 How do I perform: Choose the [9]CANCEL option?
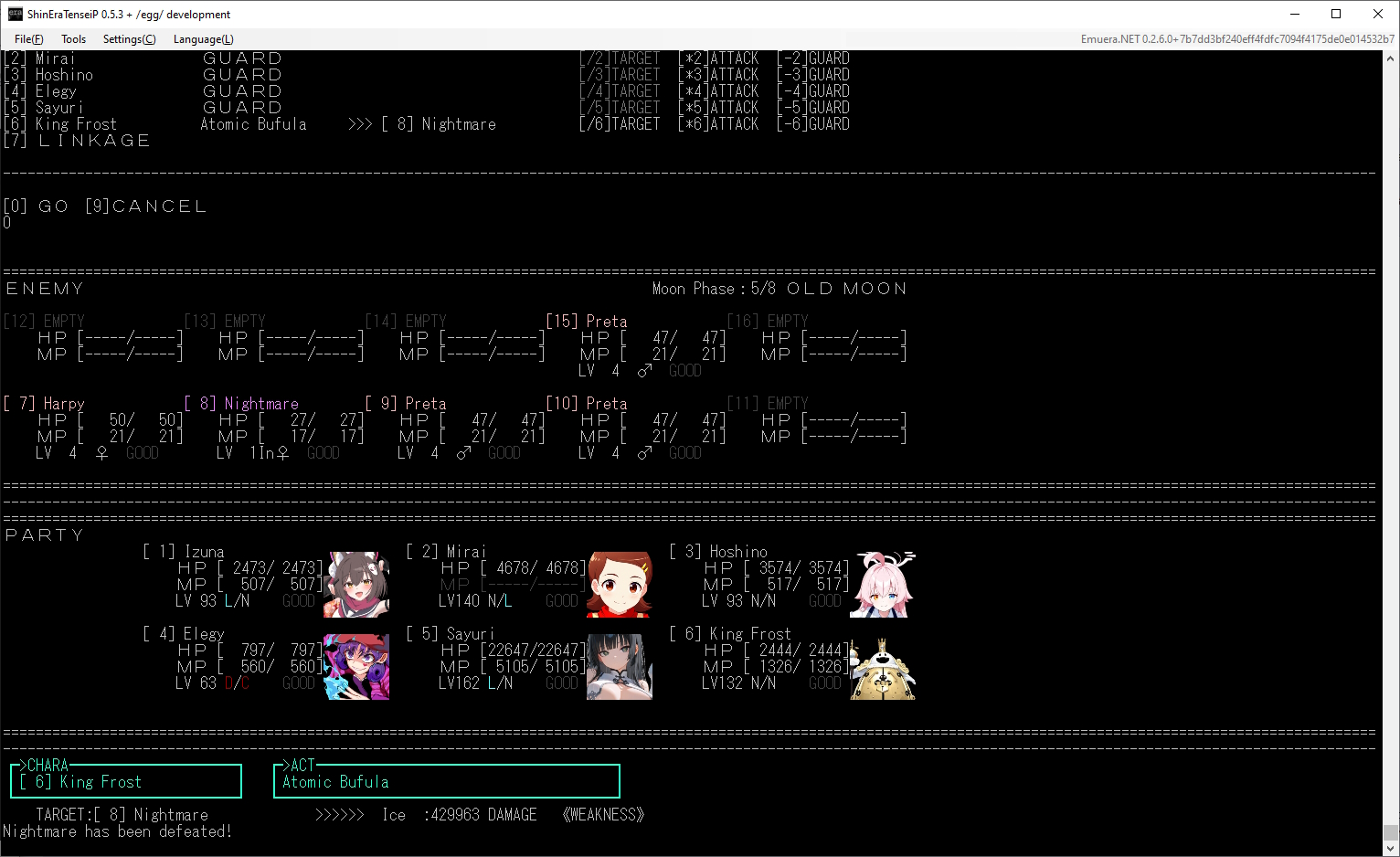[x=146, y=206]
